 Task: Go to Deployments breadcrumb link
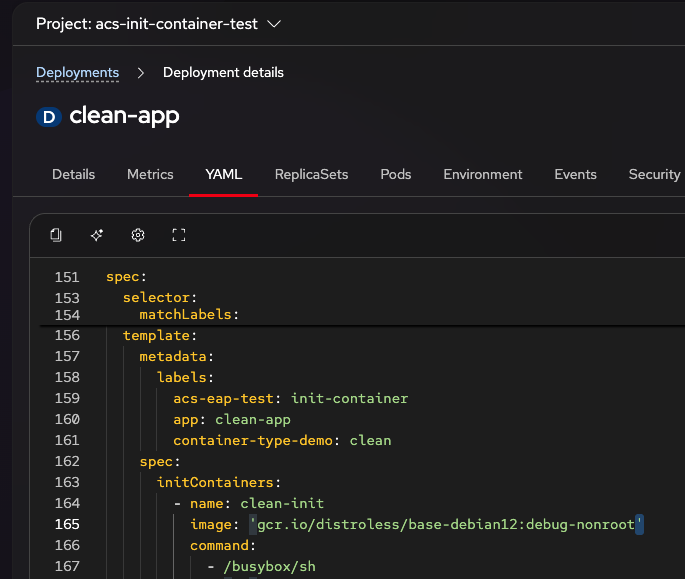[77, 73]
